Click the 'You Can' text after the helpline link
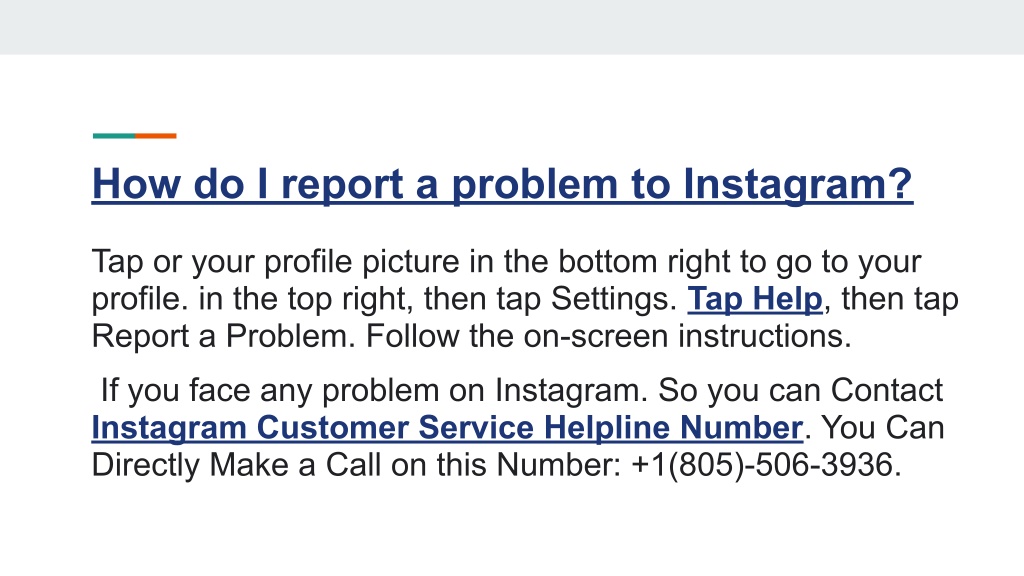This screenshot has width=1024, height=576. [882, 428]
